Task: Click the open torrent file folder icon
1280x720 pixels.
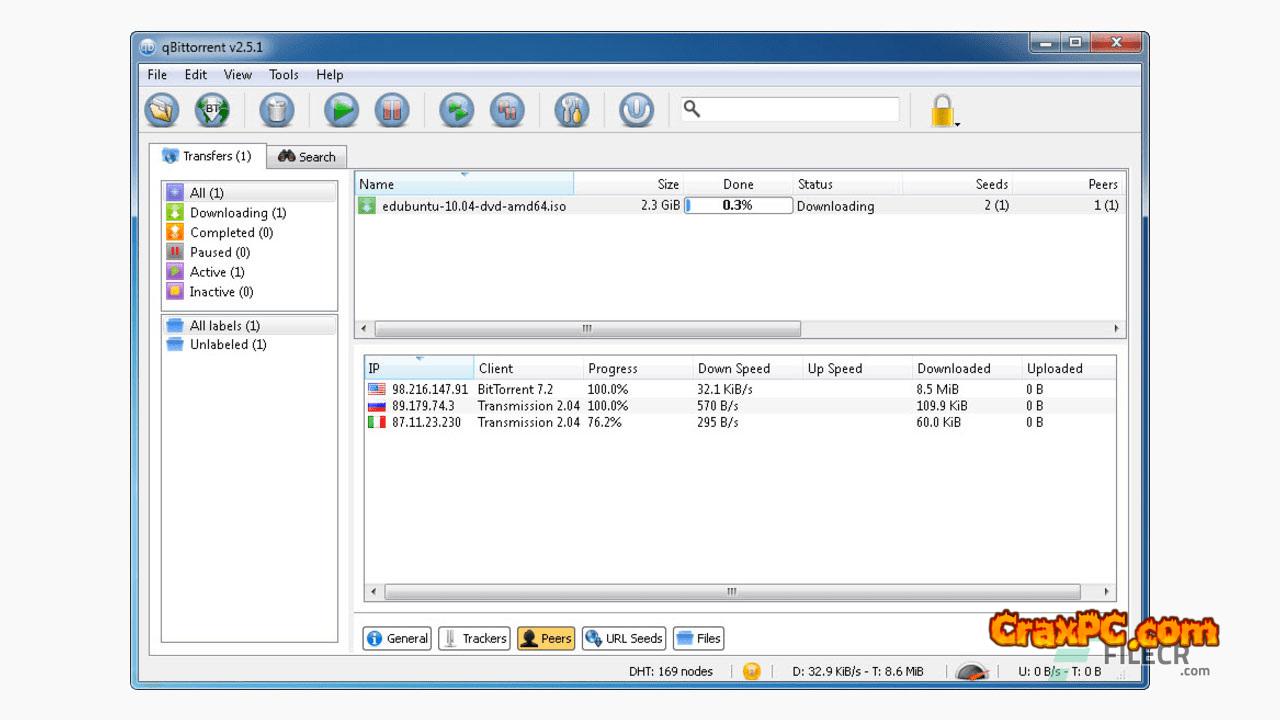Action: point(161,110)
